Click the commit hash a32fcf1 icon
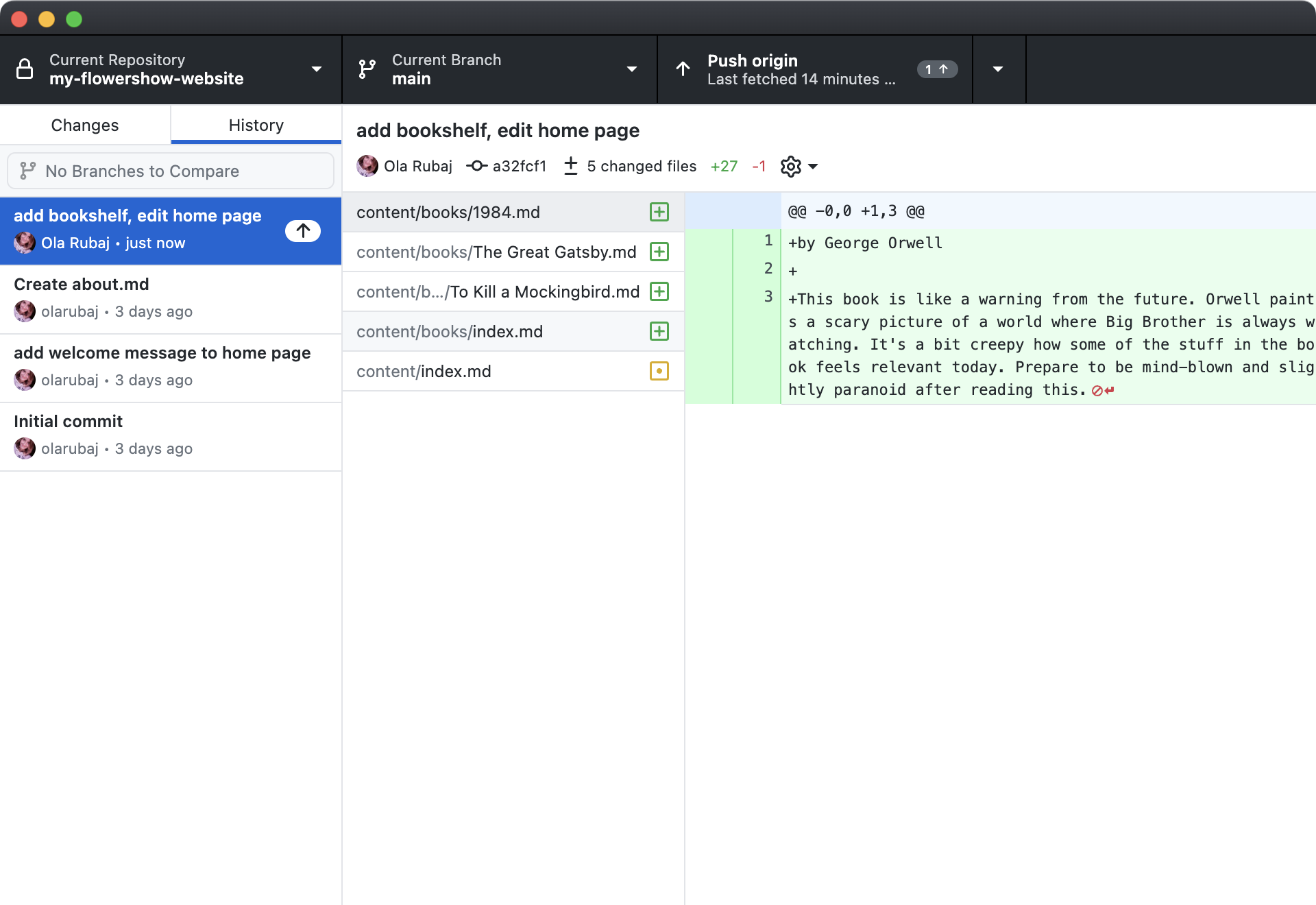Viewport: 1316px width, 905px height. 477,166
